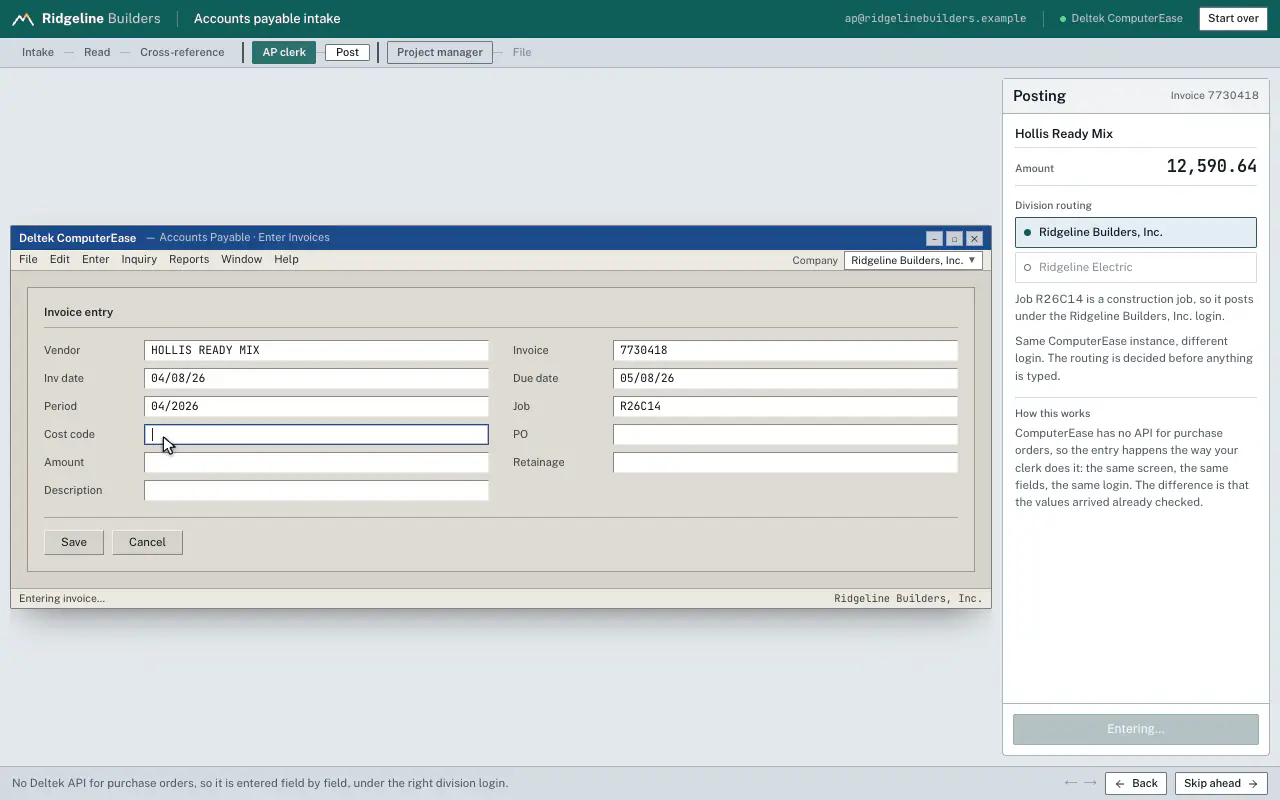Screen dimensions: 1280x800
Task: Click the Skip ahead button
Action: pos(1221,783)
